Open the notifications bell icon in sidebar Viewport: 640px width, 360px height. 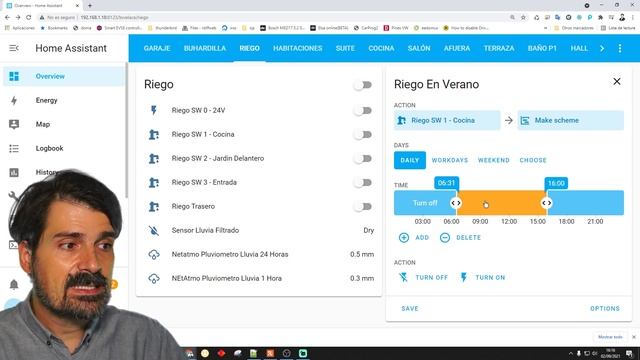14,284
